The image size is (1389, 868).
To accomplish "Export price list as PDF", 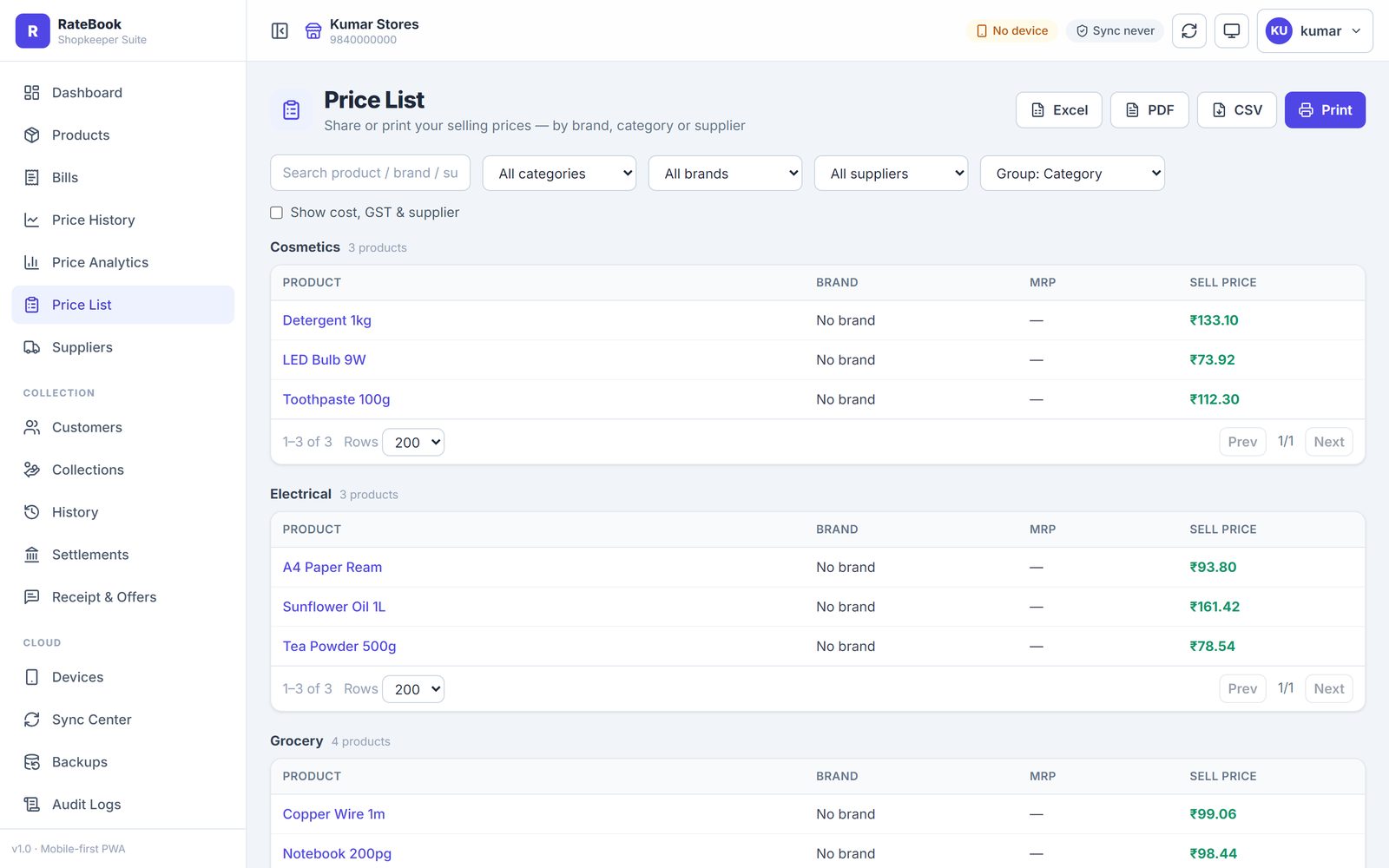I will (1149, 110).
